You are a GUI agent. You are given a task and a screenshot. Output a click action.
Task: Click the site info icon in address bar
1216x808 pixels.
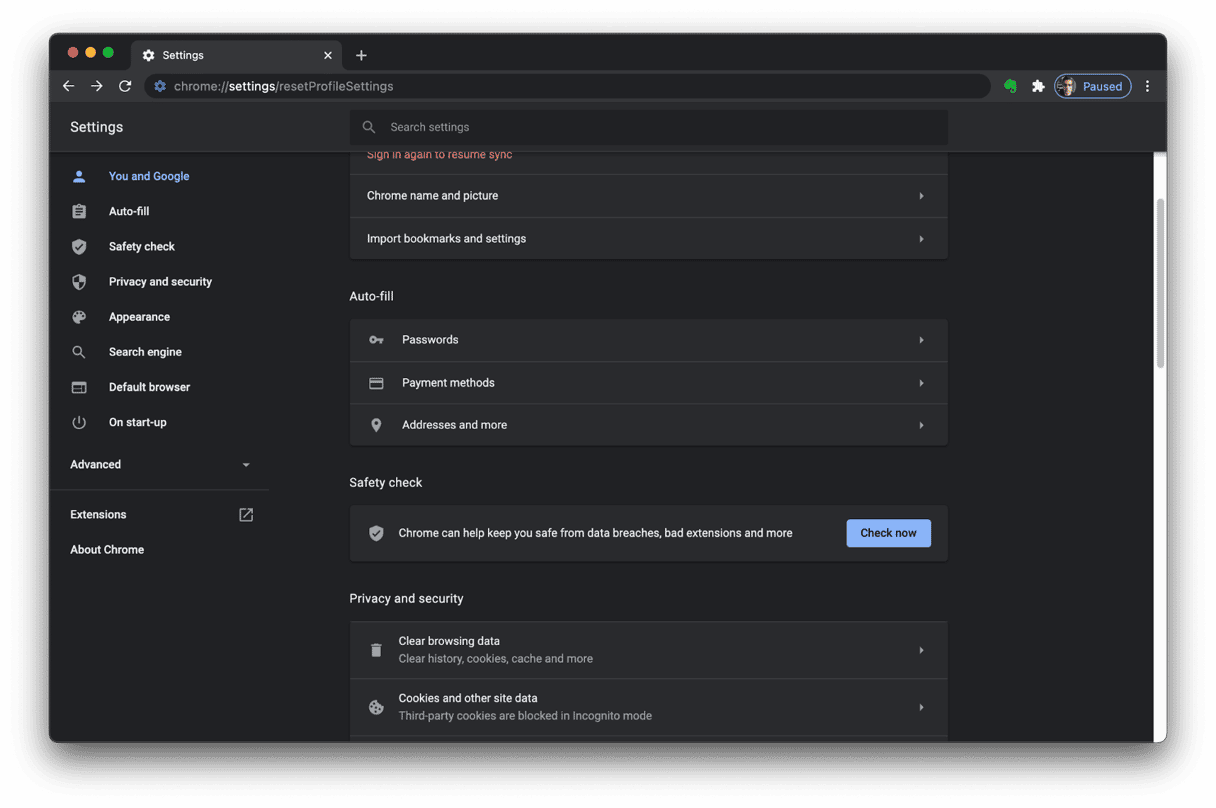click(160, 86)
